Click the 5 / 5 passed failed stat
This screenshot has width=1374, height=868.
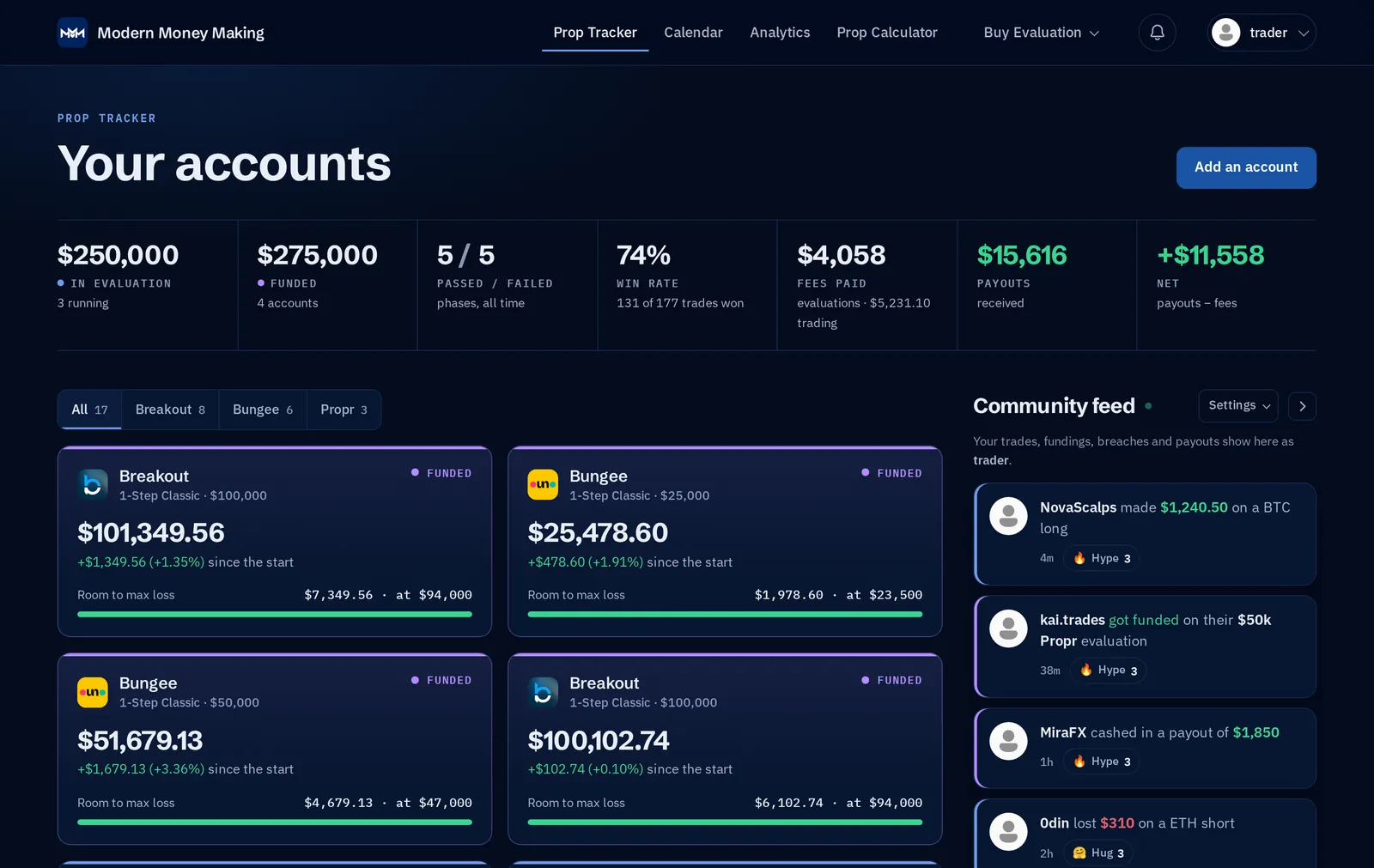(x=508, y=285)
